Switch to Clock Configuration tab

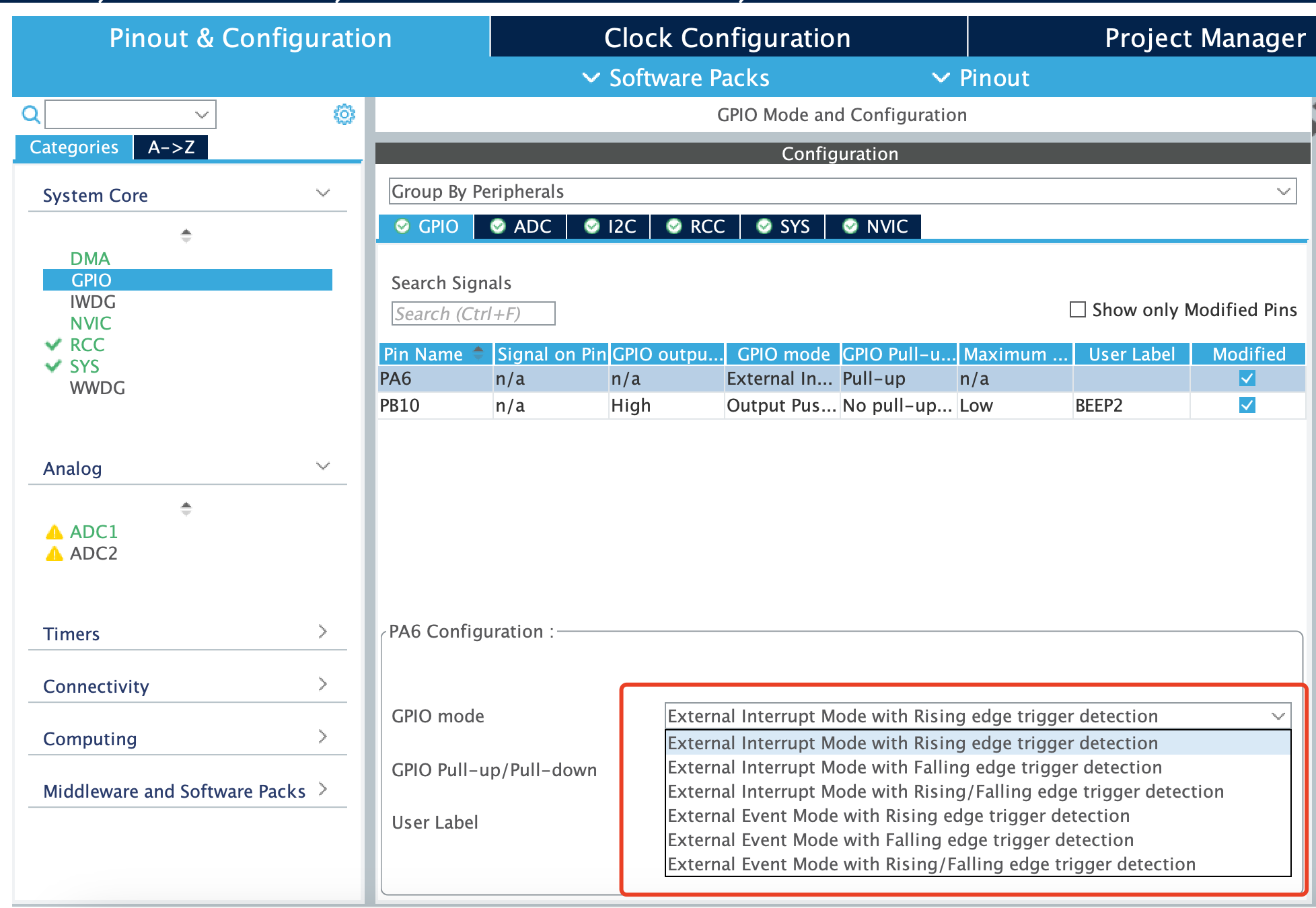point(727,38)
